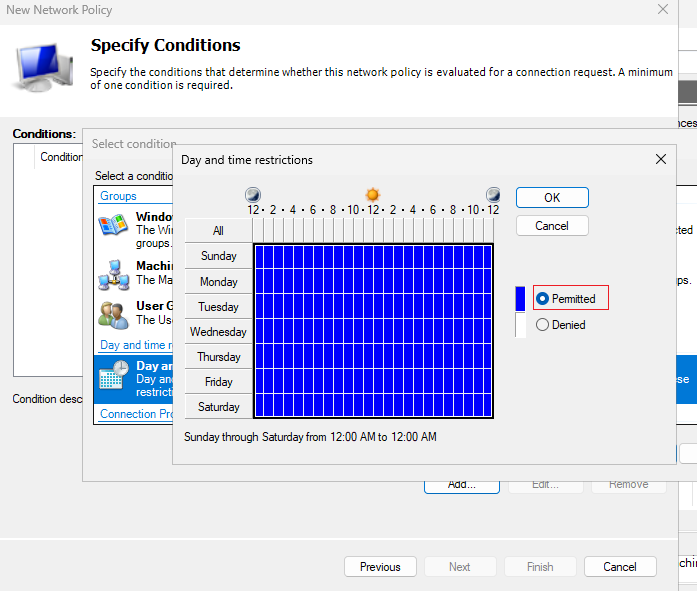The height and width of the screenshot is (591, 697).
Task: Click the computer monitor wizard icon
Action: pyautogui.click(x=44, y=68)
